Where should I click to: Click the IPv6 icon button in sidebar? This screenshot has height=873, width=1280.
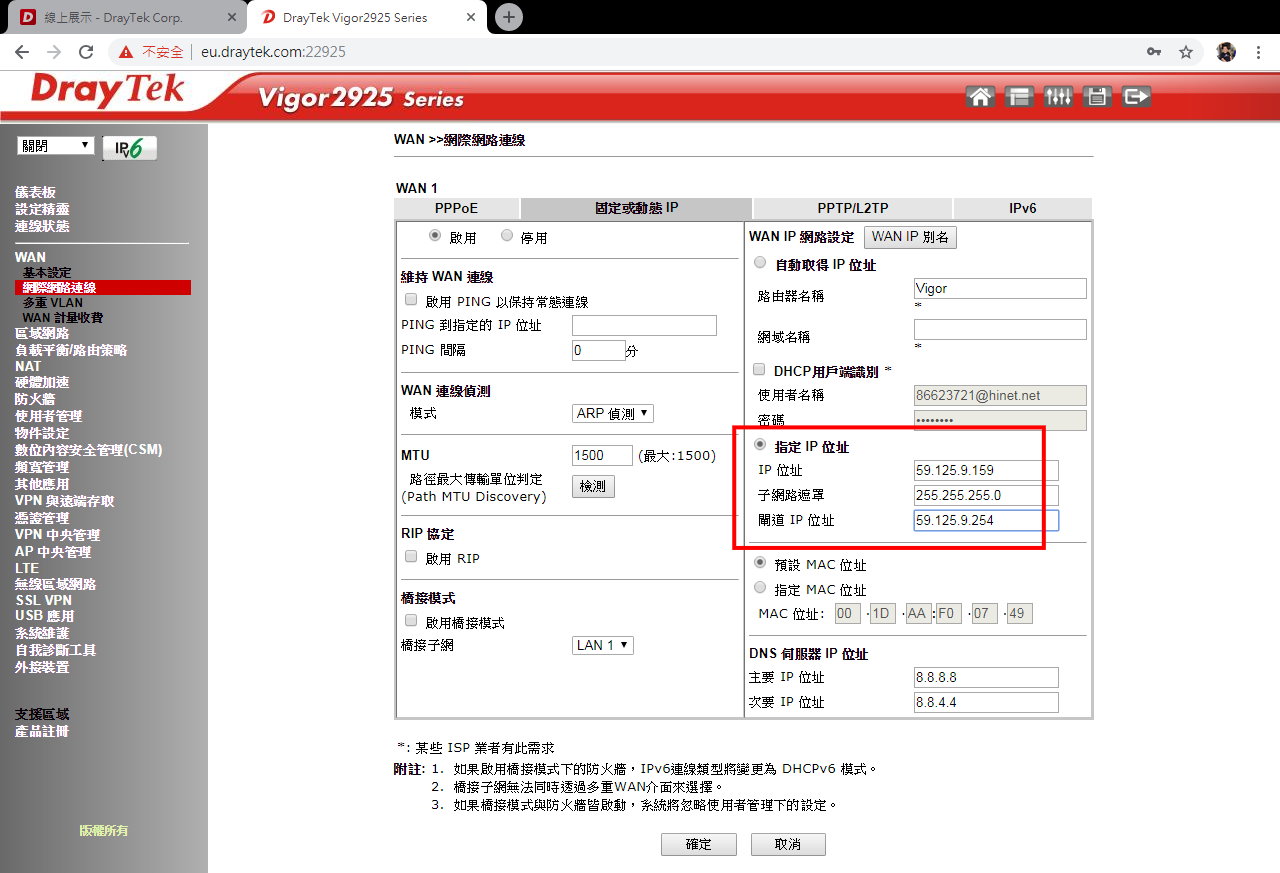tap(129, 148)
